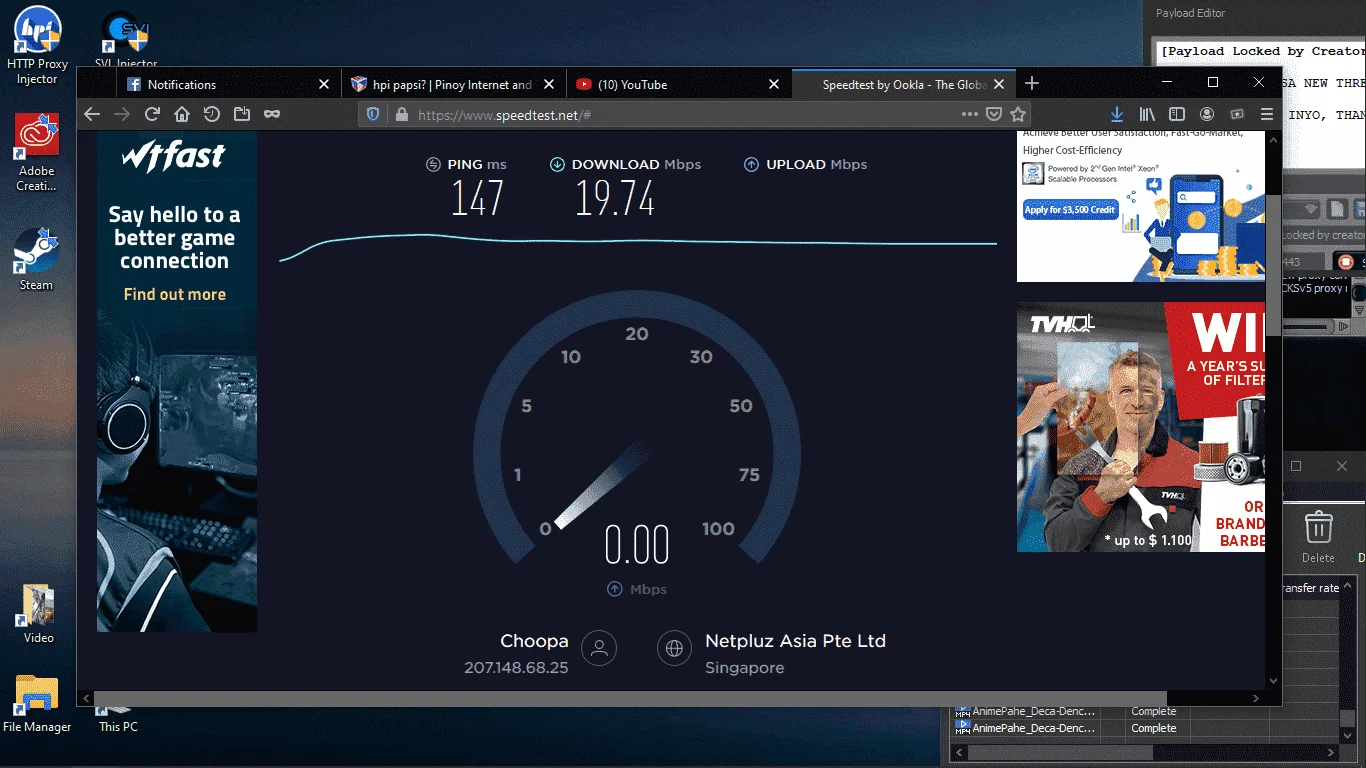The width and height of the screenshot is (1366, 768).
Task: Click the browser page horizontal scrollbar
Action: (630, 699)
